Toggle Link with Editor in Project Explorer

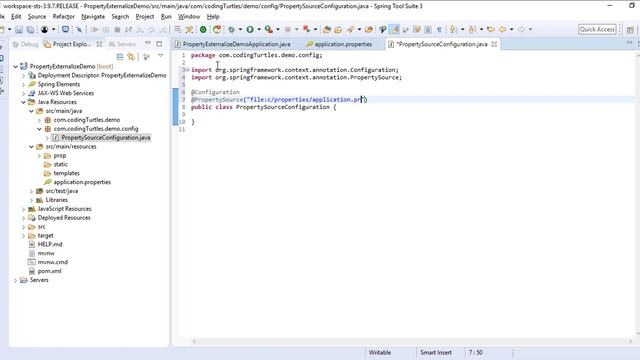[131, 57]
